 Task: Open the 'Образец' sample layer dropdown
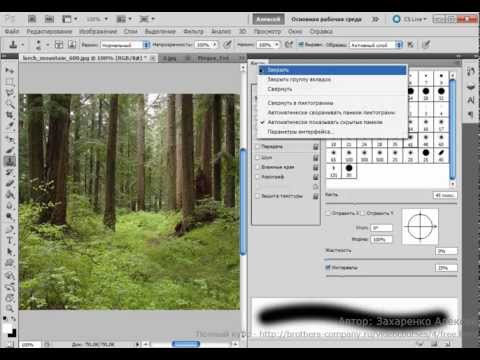tap(376, 44)
